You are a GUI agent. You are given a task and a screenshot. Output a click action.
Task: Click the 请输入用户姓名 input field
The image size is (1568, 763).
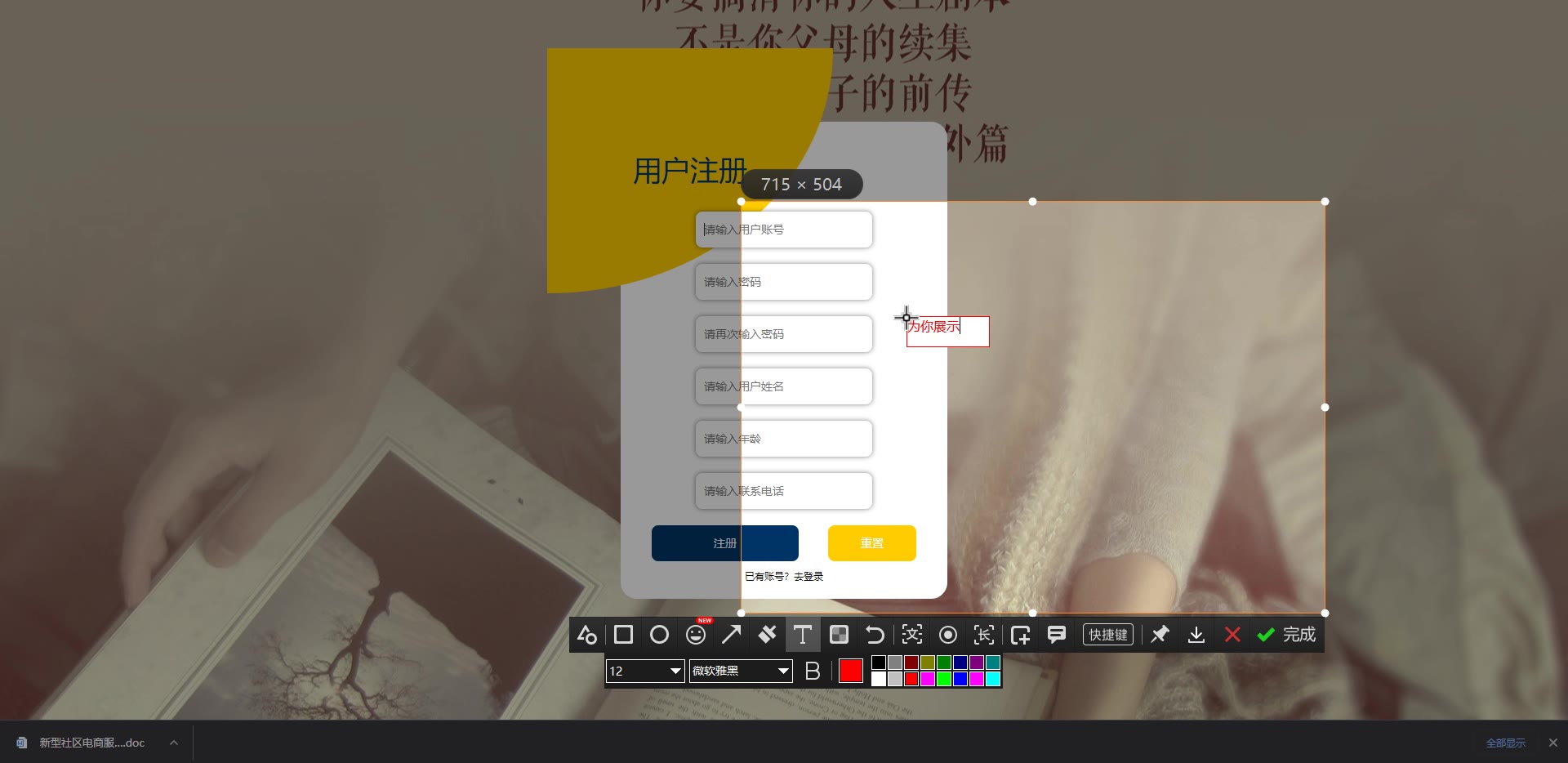784,386
